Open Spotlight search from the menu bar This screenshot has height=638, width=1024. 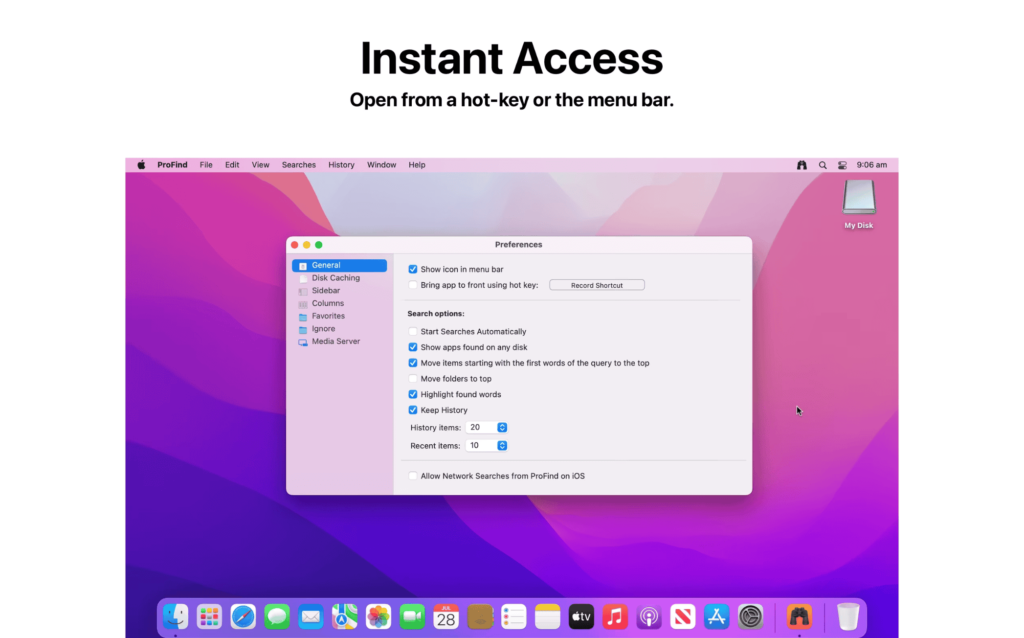coord(822,164)
